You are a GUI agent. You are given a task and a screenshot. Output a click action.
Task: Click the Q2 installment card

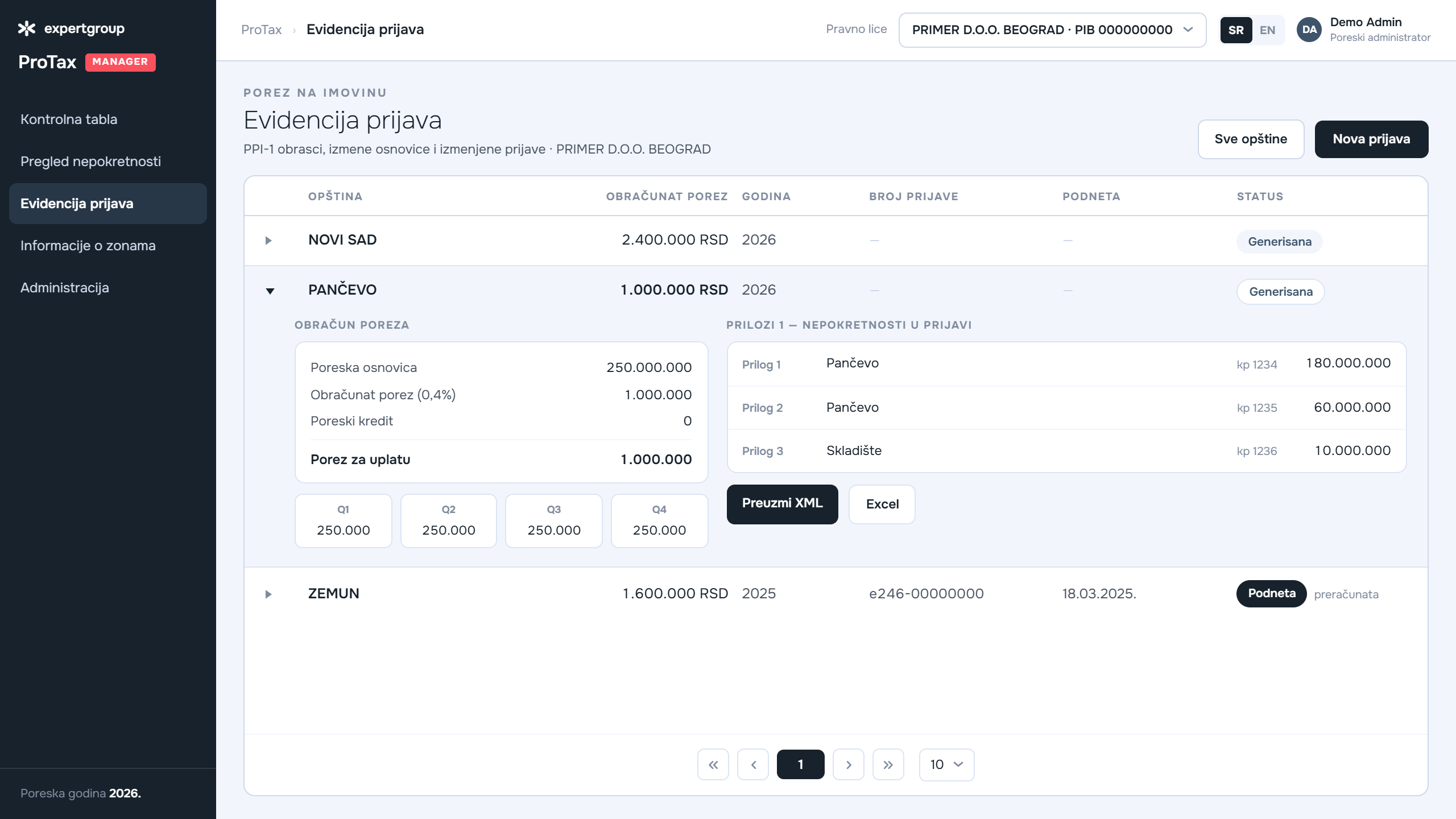(449, 521)
